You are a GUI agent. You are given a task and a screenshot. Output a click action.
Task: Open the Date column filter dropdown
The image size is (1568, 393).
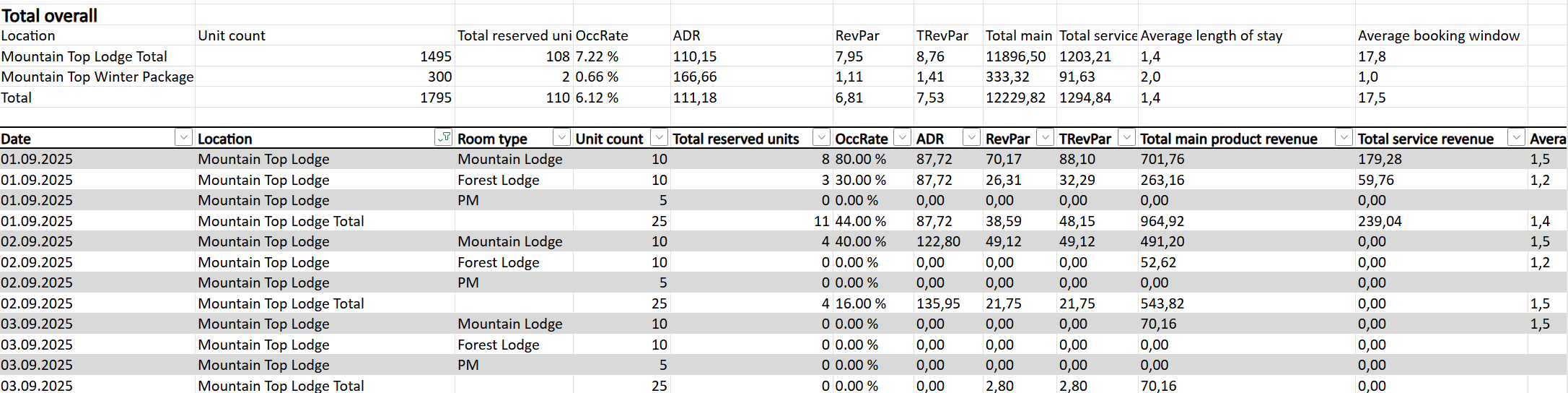[x=184, y=137]
